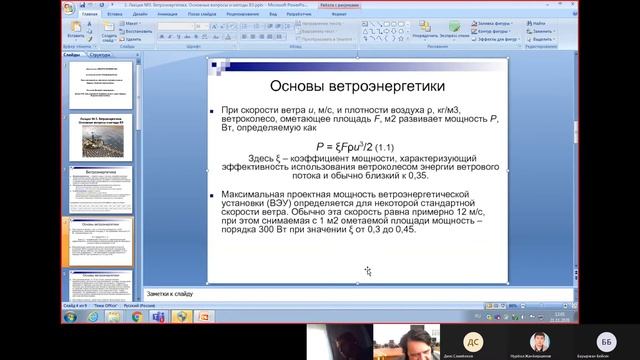This screenshot has width=640, height=360.
Task: Open the Формат drawing tools tab
Action: pyautogui.click(x=339, y=14)
